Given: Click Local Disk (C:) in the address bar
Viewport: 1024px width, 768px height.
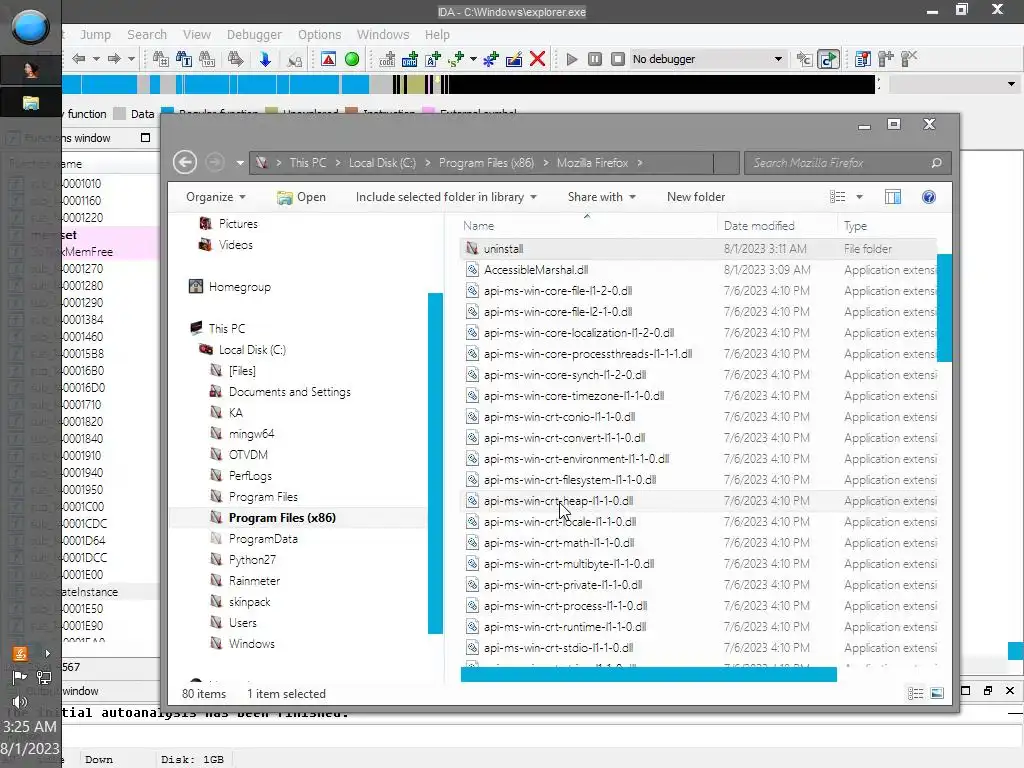Looking at the screenshot, I should click(382, 163).
